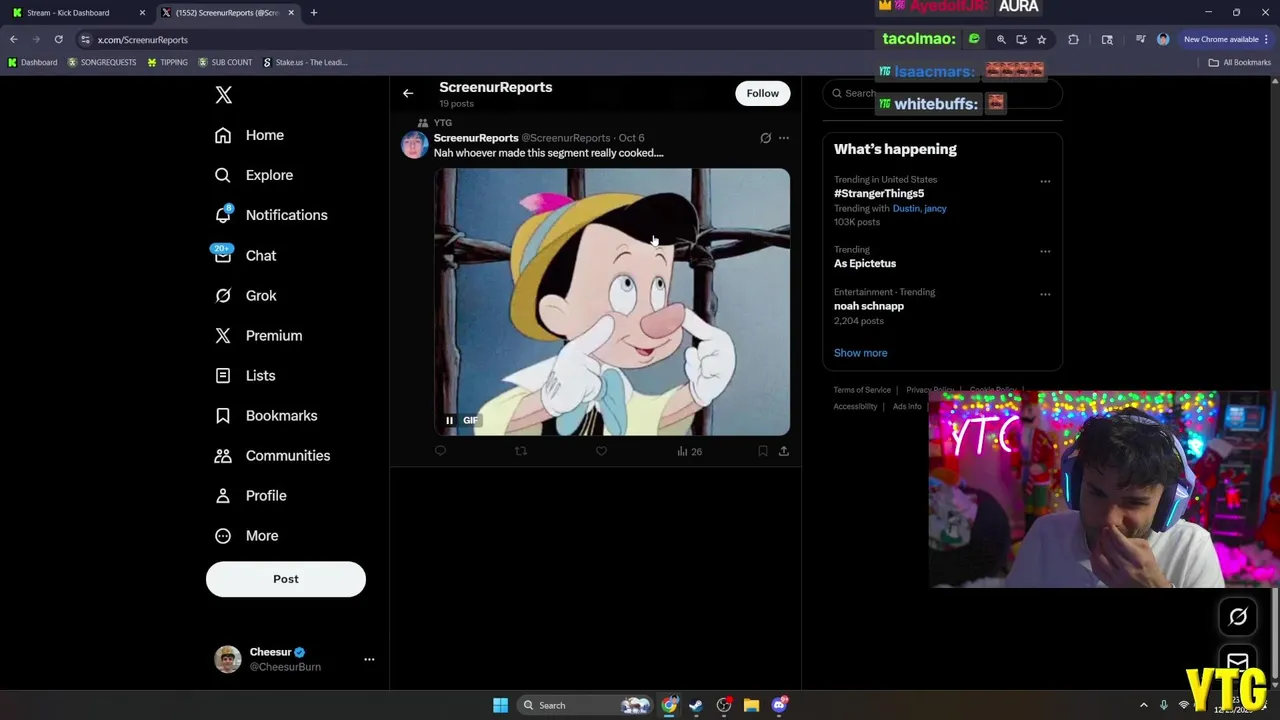Open the Windows Start menu
This screenshot has height=720, width=1280.
tap(500, 705)
